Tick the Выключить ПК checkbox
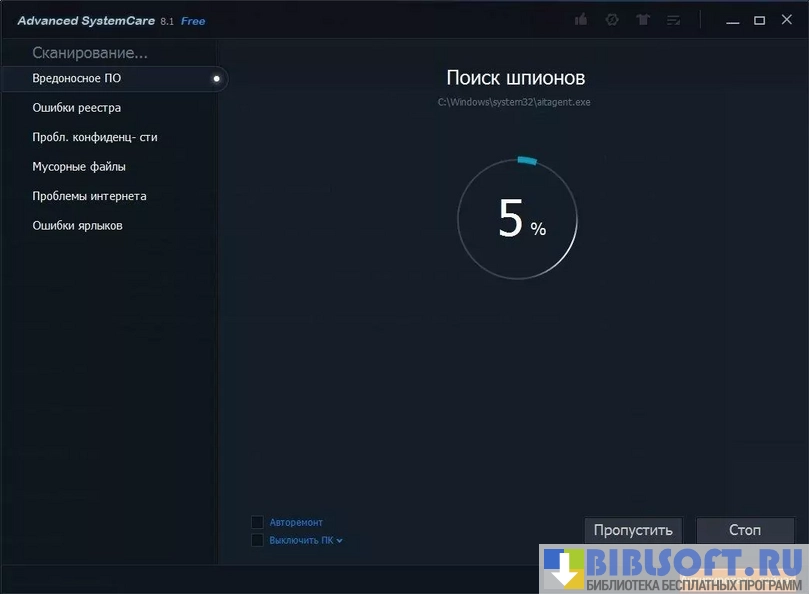The width and height of the screenshot is (809, 594). click(x=258, y=540)
